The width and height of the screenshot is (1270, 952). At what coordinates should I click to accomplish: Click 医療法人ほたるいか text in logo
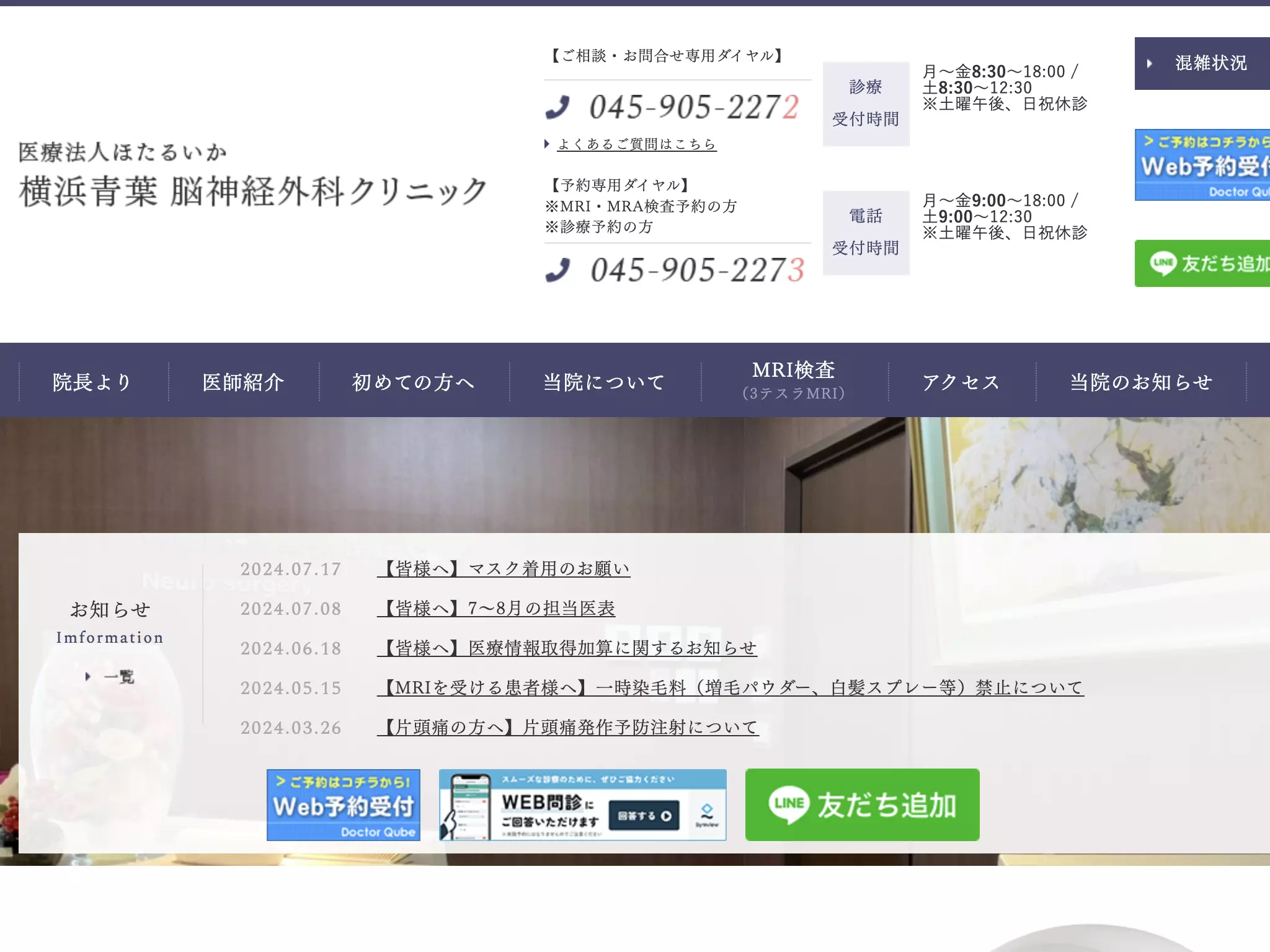tap(122, 152)
